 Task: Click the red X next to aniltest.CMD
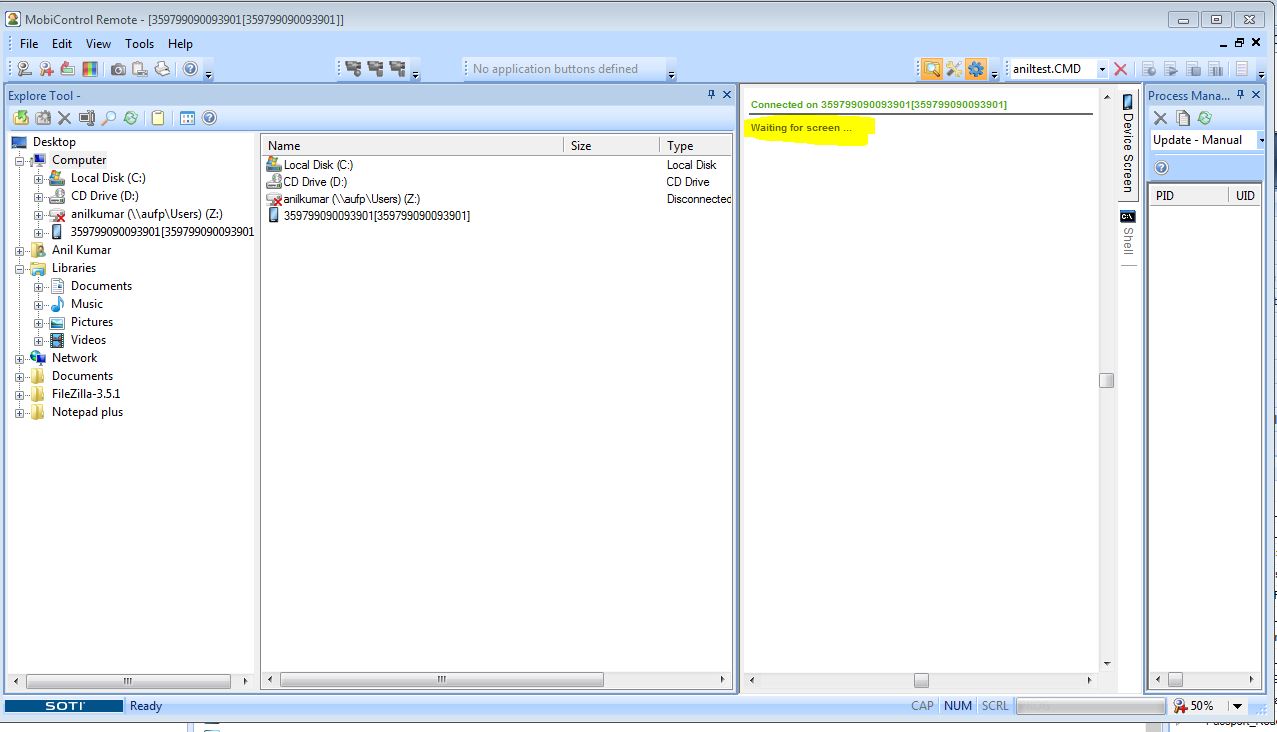click(1121, 69)
